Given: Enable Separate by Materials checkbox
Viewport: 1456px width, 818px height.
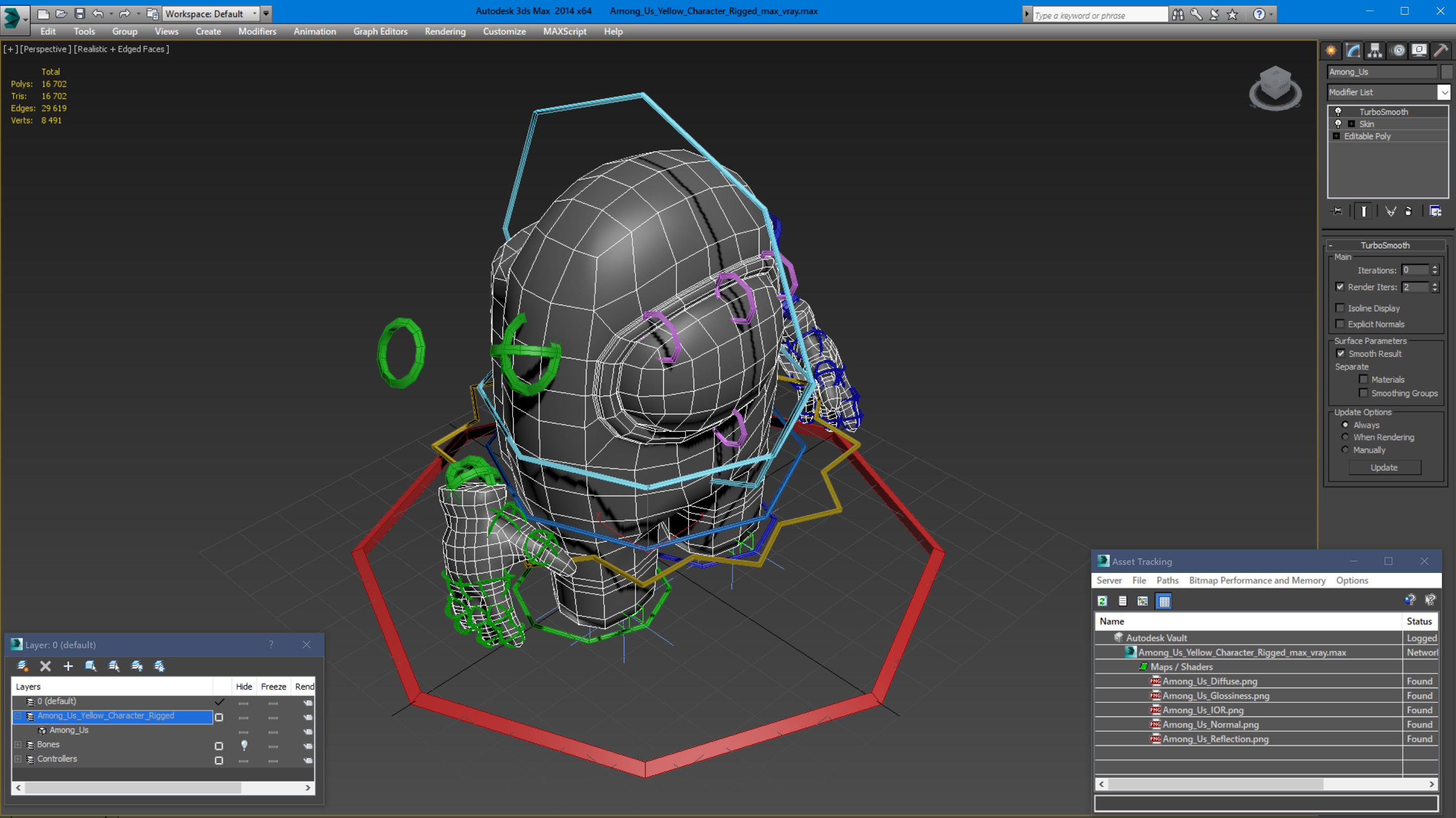Looking at the screenshot, I should point(1363,379).
